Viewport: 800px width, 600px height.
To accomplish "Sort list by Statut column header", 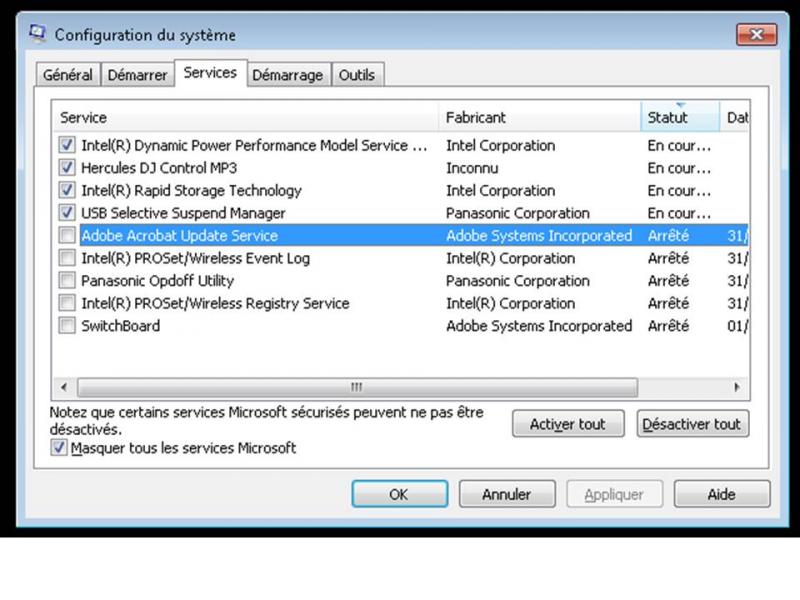I will 678,118.
